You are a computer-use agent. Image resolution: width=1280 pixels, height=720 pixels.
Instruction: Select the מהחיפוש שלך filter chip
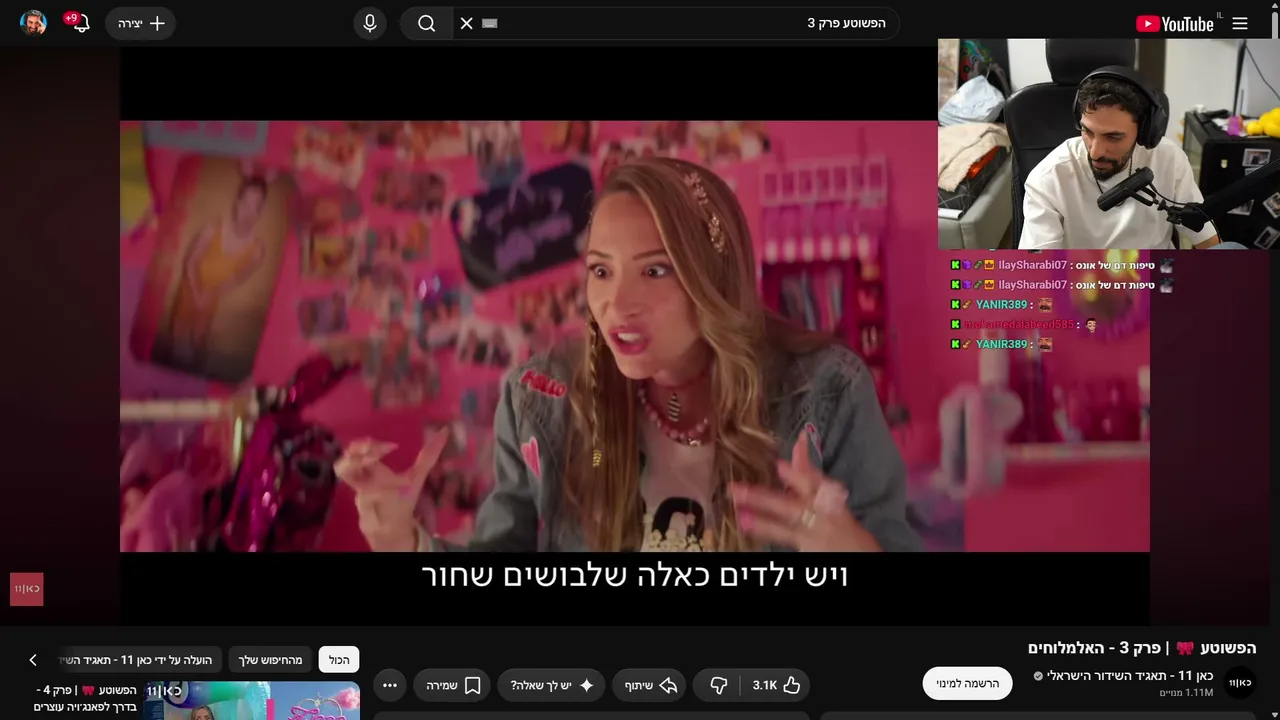(x=269, y=660)
